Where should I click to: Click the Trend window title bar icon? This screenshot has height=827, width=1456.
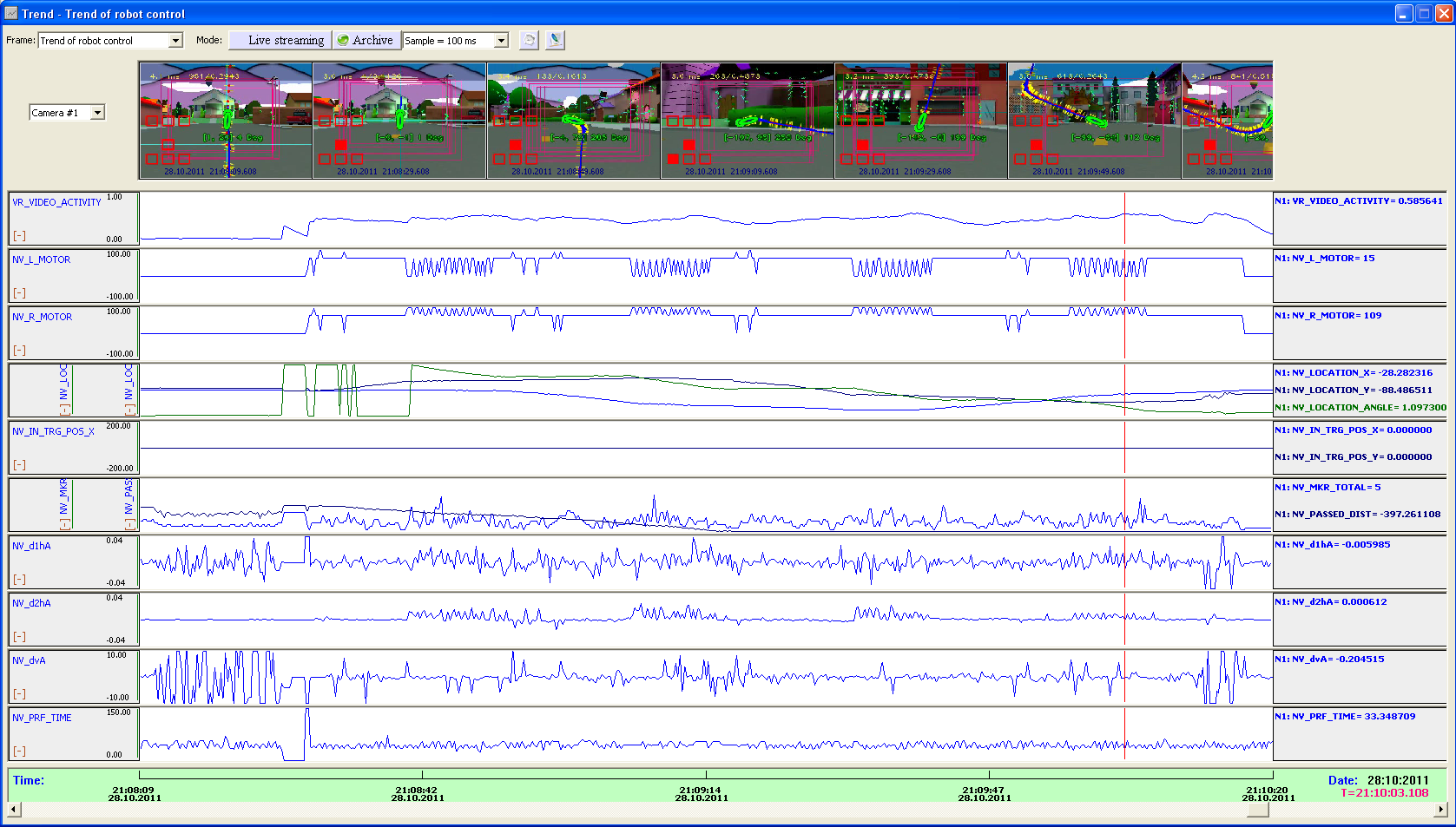pos(11,13)
